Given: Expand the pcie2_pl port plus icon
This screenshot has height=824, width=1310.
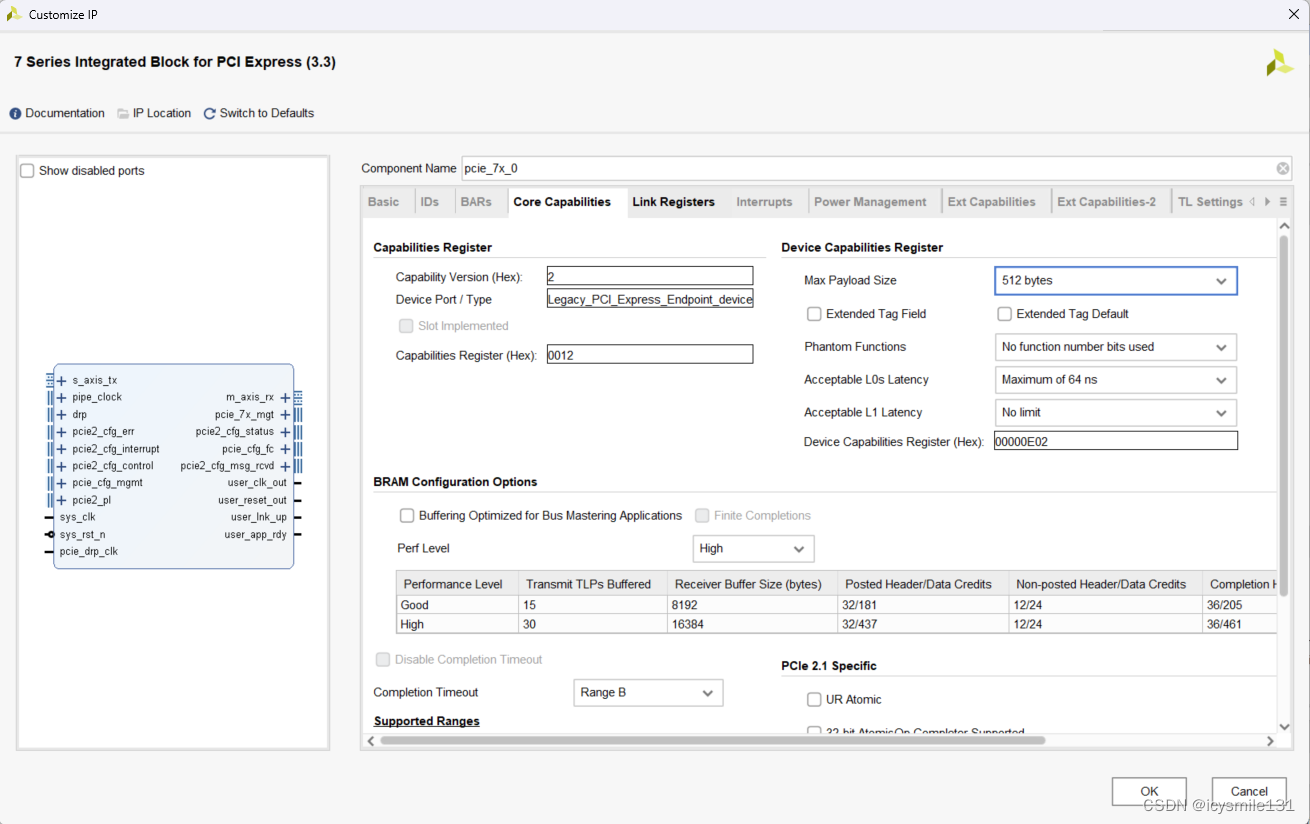Looking at the screenshot, I should [x=62, y=501].
